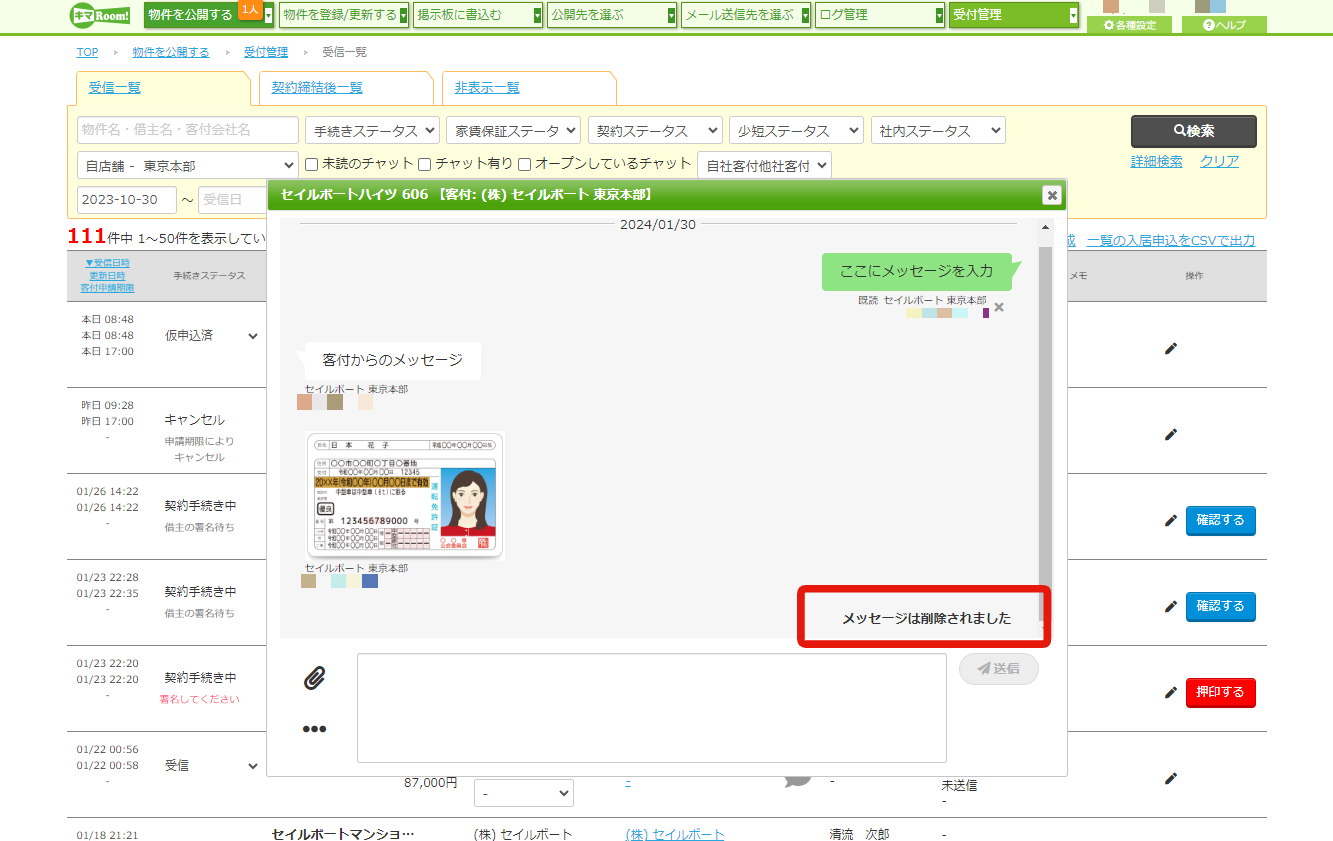Open the 少短ステータス dropdown

pyautogui.click(x=796, y=131)
